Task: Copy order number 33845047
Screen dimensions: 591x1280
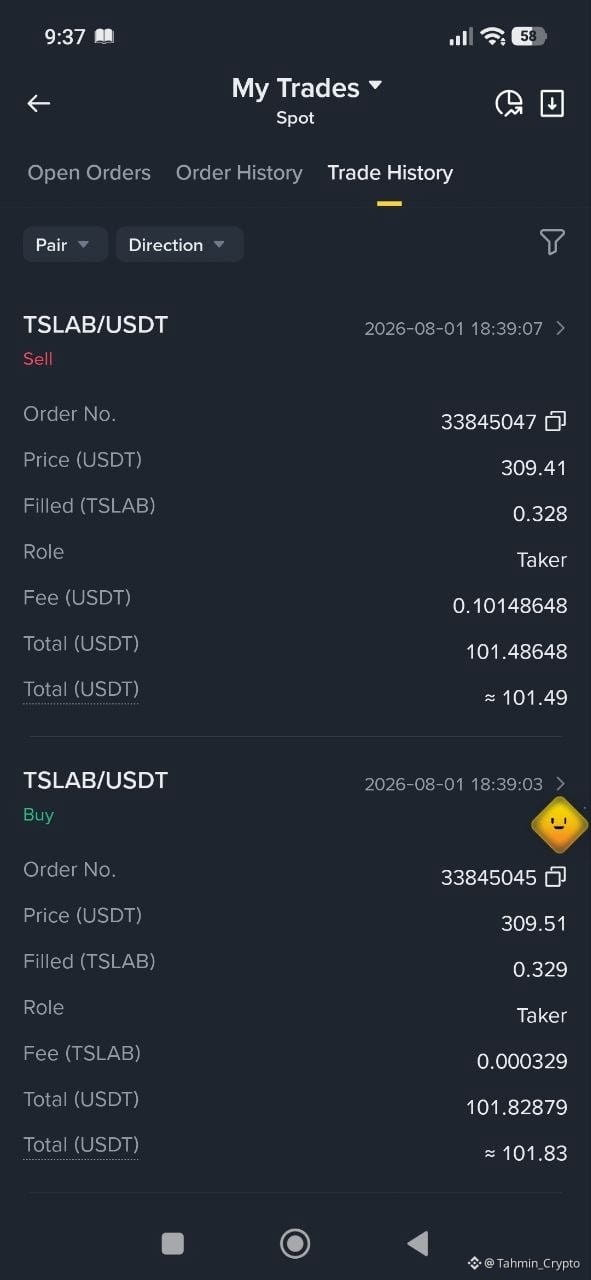Action: 556,421
